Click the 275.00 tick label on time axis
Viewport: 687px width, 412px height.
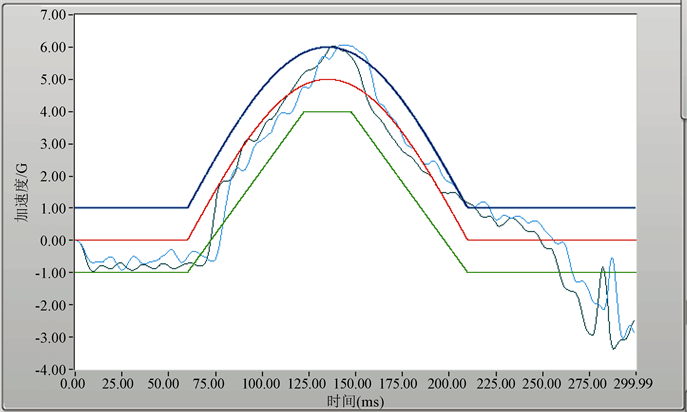click(x=588, y=383)
